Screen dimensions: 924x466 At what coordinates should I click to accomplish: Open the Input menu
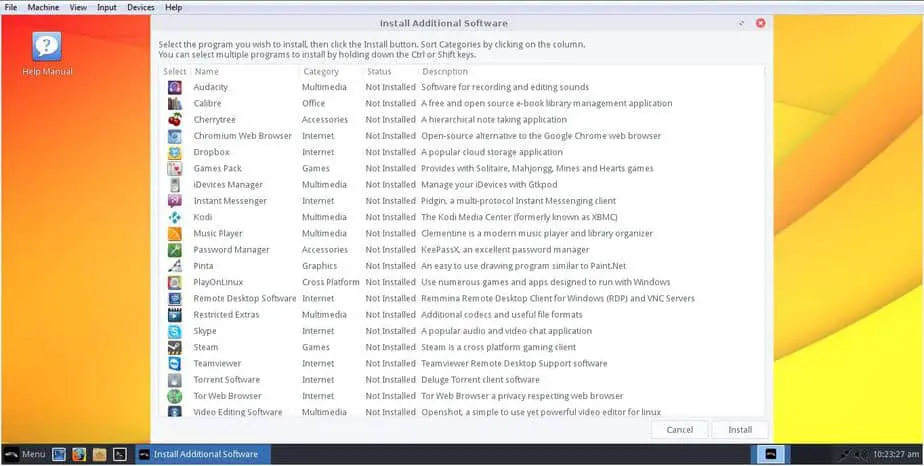107,8
